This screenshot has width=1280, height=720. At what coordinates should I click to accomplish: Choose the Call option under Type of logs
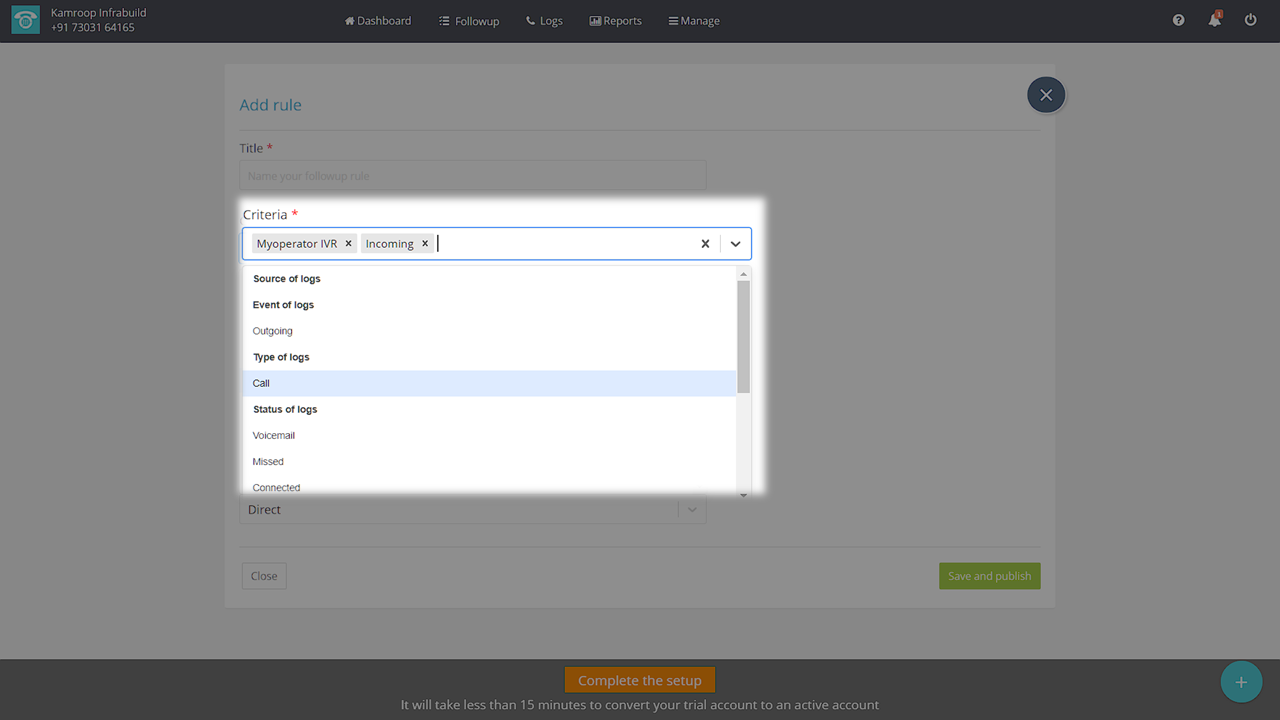(261, 383)
